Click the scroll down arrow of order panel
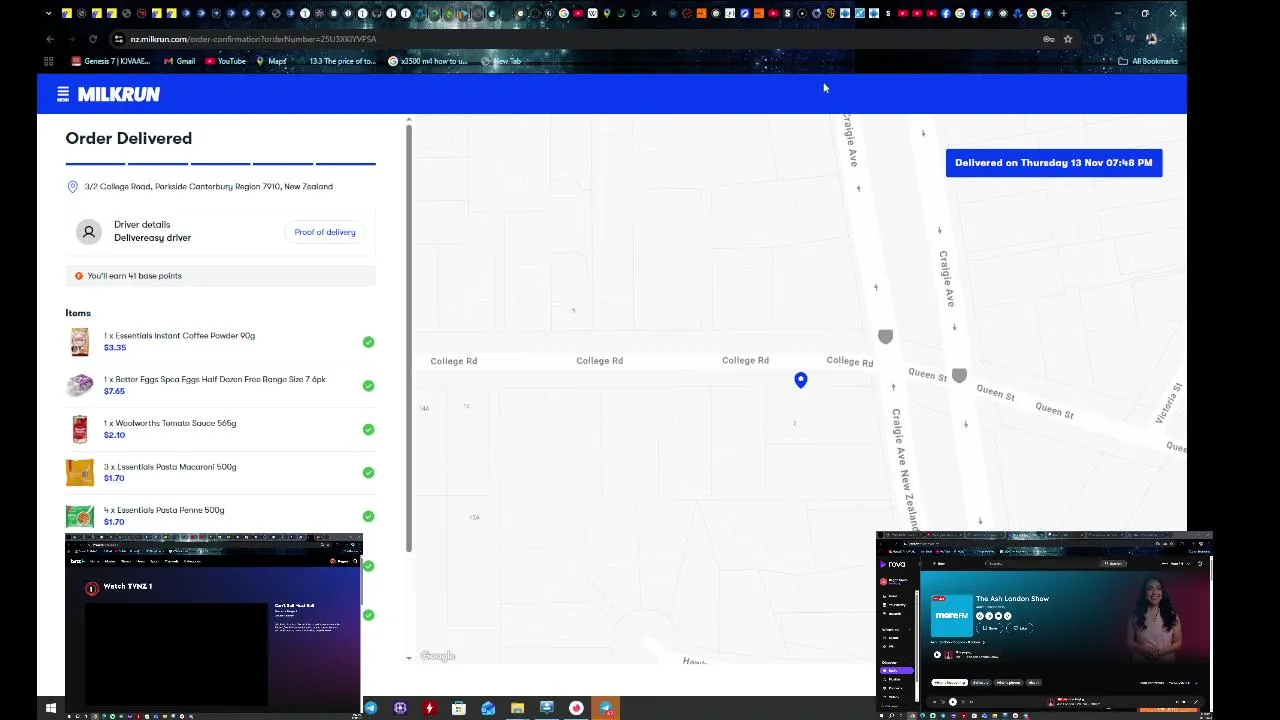Viewport: 1280px width, 720px height. click(x=408, y=658)
